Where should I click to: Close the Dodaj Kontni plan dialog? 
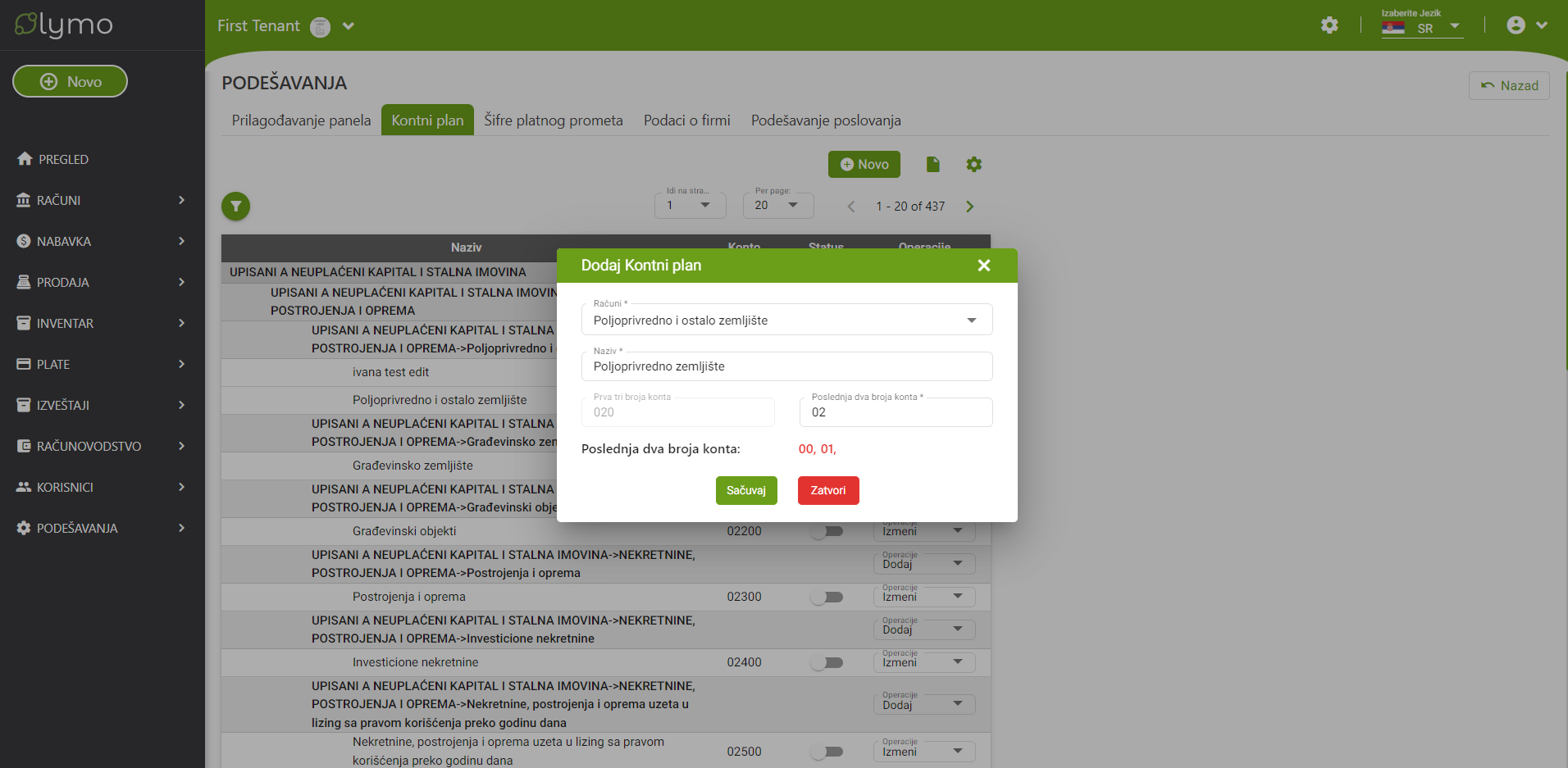tap(984, 266)
